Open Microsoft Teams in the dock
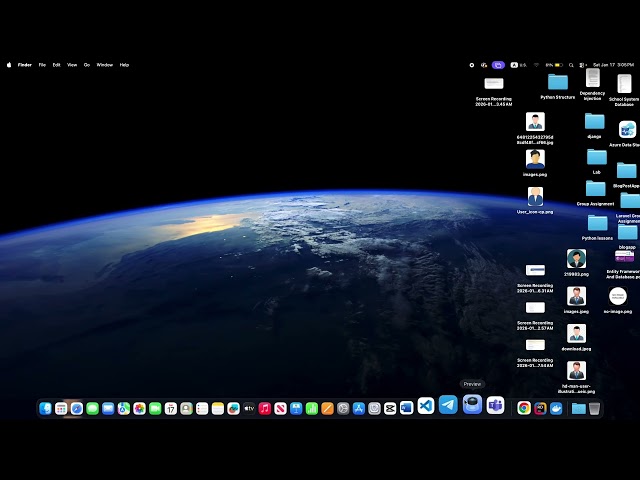Screen dimensions: 640x480 click(x=495, y=405)
